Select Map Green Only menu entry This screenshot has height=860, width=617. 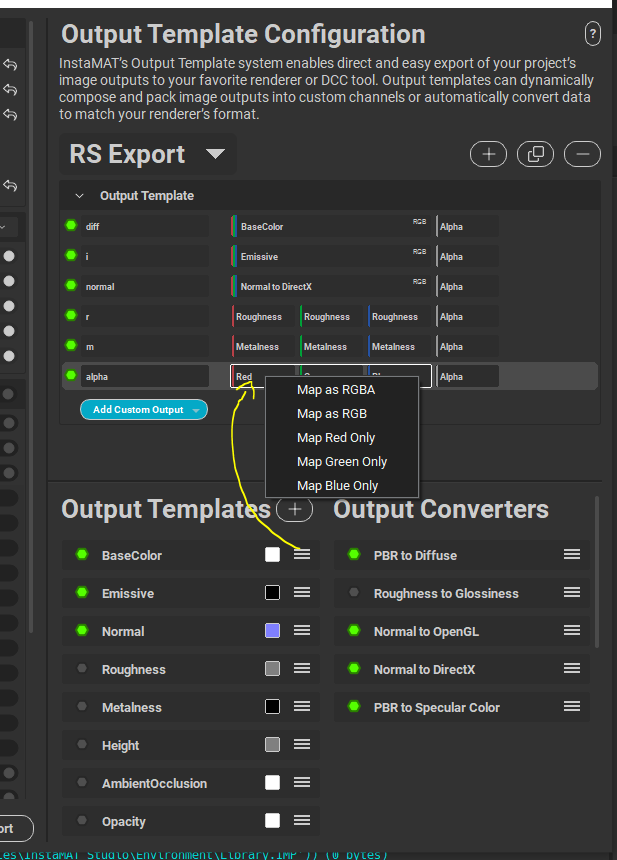pos(342,461)
